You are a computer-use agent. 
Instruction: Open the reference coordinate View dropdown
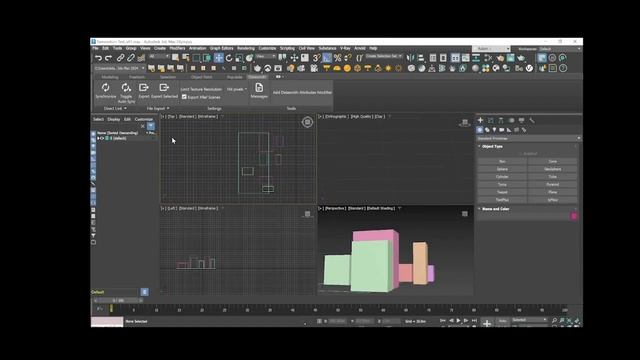click(x=266, y=56)
